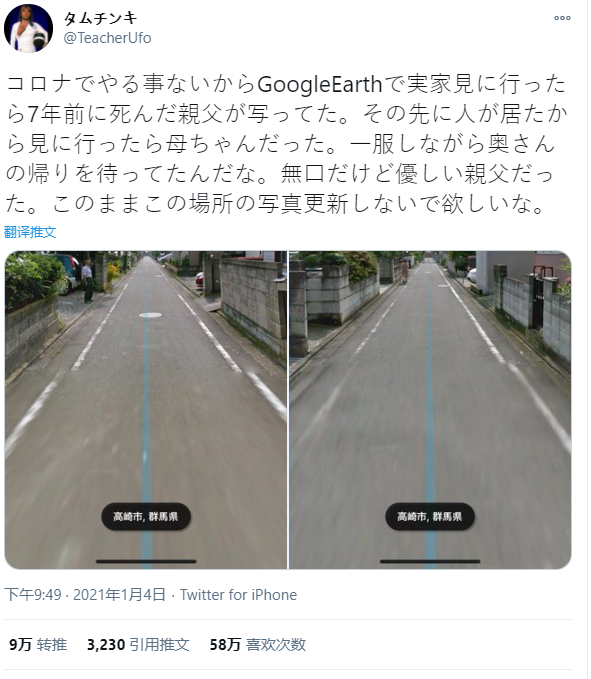Open the tweet timestamp 下午9:49
591x679 pixels.
tap(33, 595)
